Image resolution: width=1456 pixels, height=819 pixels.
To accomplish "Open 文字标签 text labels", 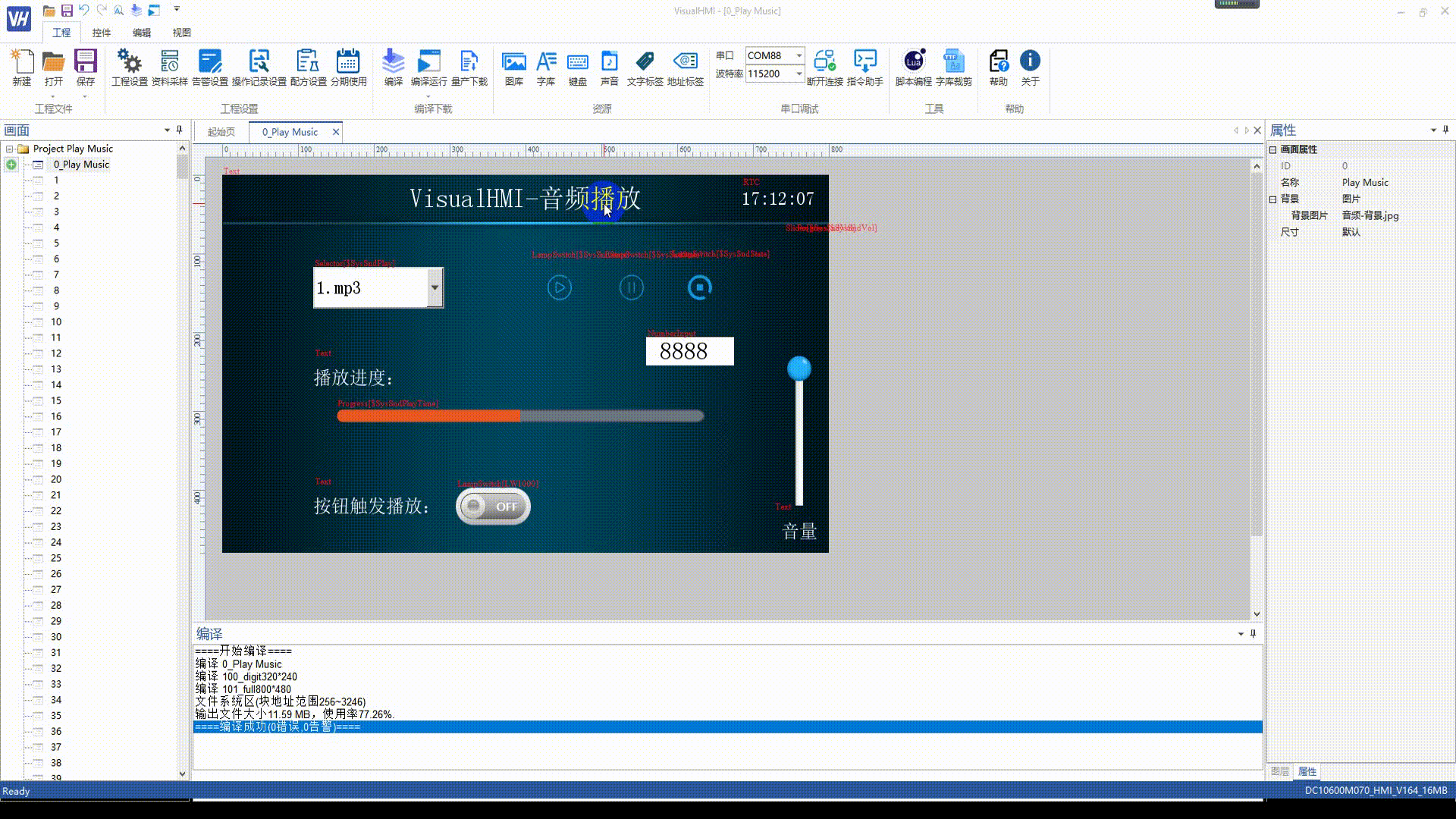I will coord(645,67).
